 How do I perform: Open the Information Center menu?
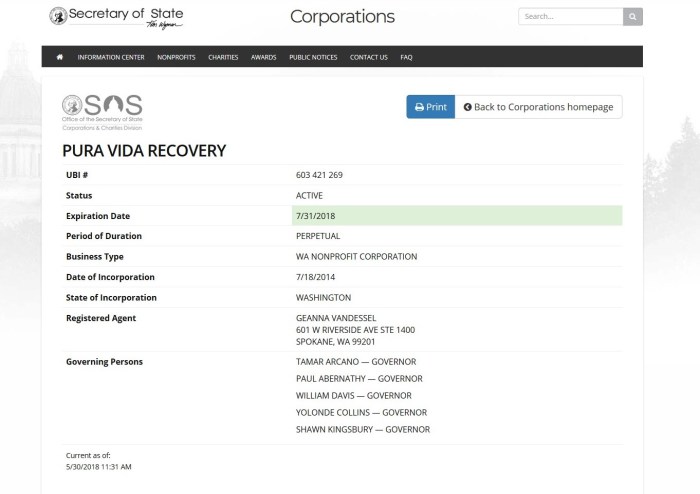tap(111, 57)
